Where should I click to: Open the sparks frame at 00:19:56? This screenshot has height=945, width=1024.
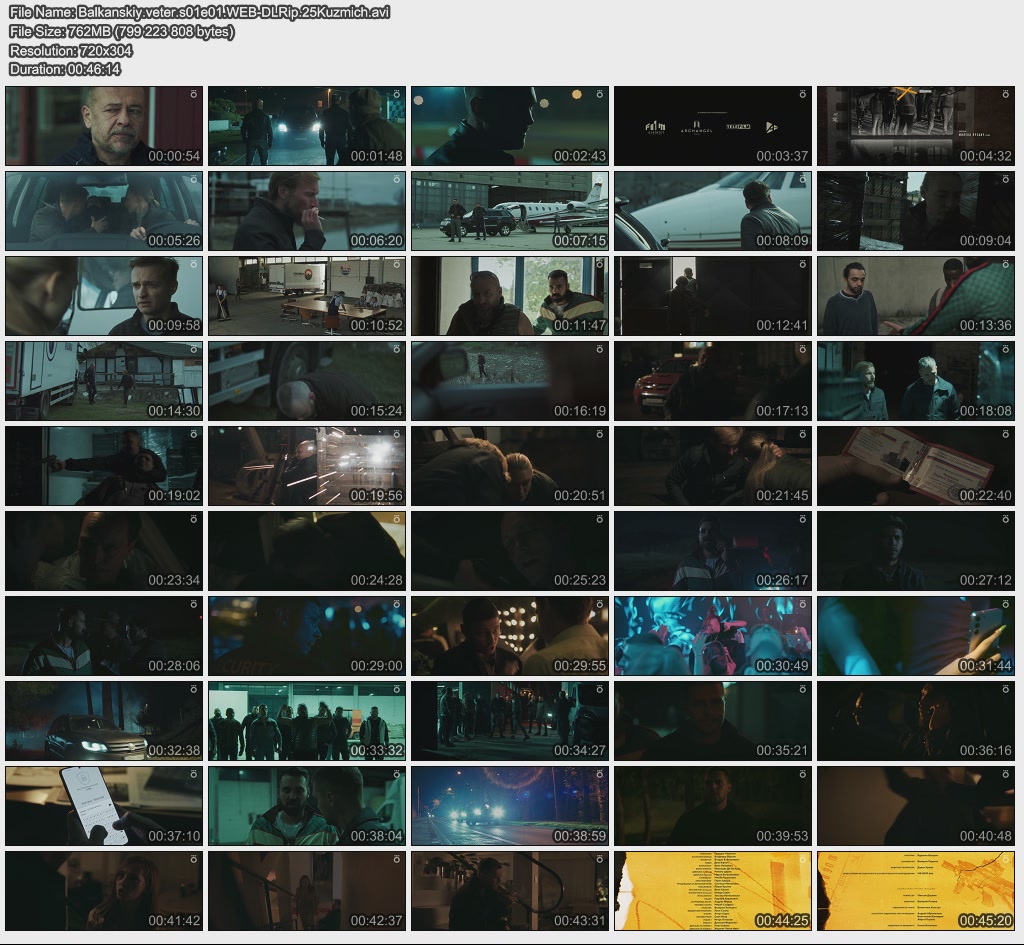tap(307, 466)
